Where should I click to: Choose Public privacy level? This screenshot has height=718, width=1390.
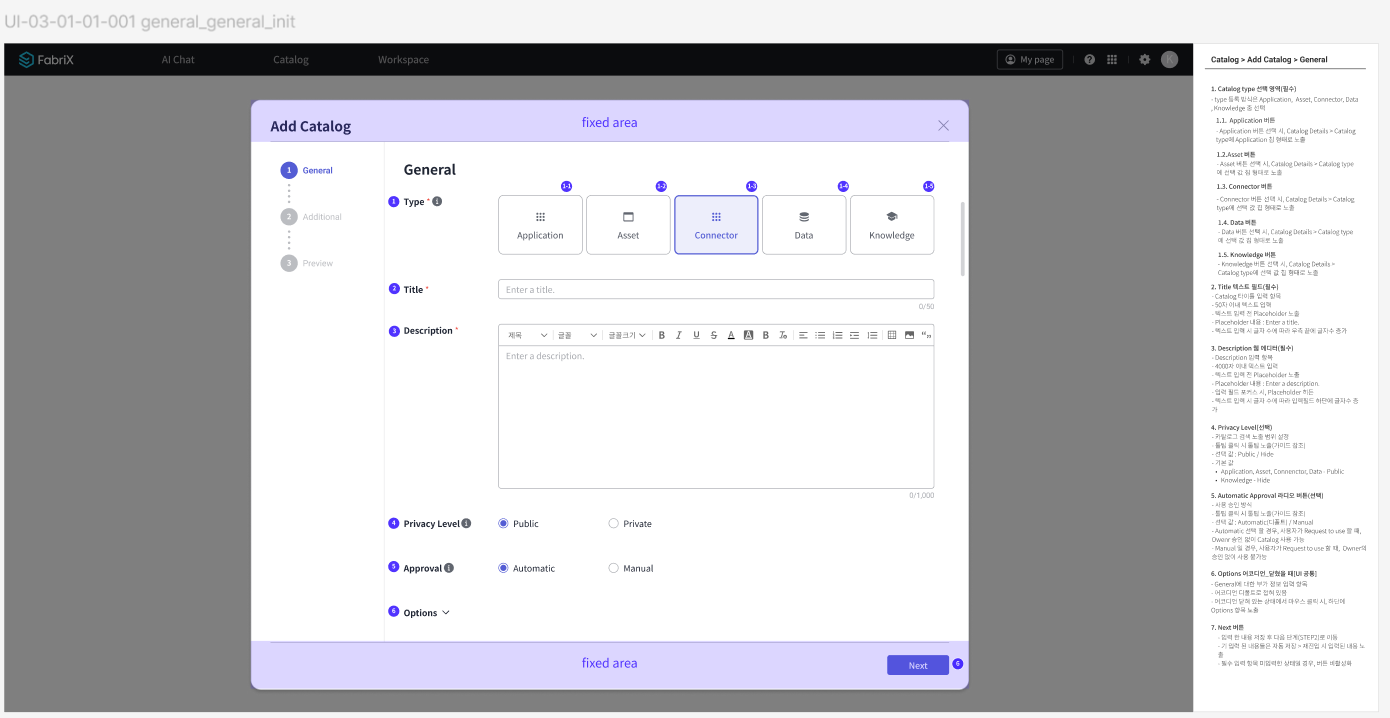(x=503, y=523)
